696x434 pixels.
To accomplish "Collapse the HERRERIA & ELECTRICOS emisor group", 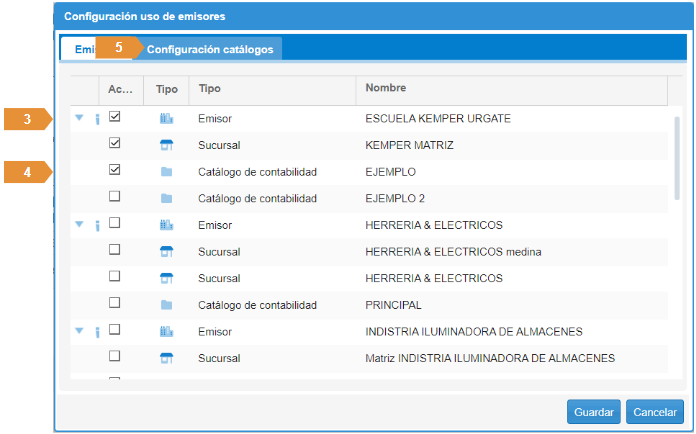I will (79, 225).
